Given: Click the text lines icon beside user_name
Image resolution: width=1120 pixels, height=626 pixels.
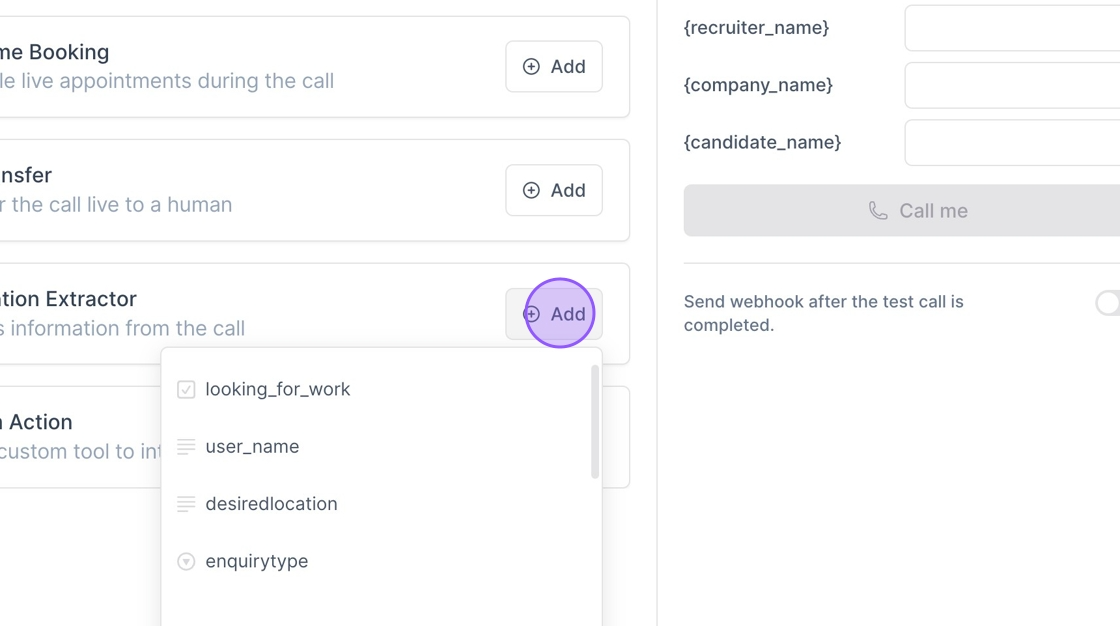Looking at the screenshot, I should click(186, 447).
